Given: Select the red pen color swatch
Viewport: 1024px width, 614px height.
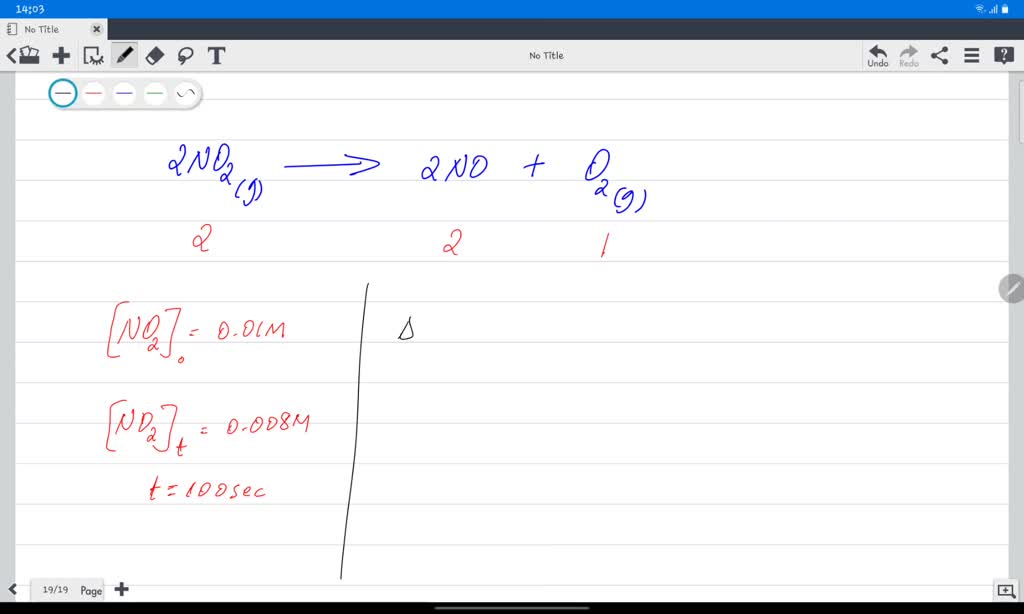Looking at the screenshot, I should click(x=92, y=93).
